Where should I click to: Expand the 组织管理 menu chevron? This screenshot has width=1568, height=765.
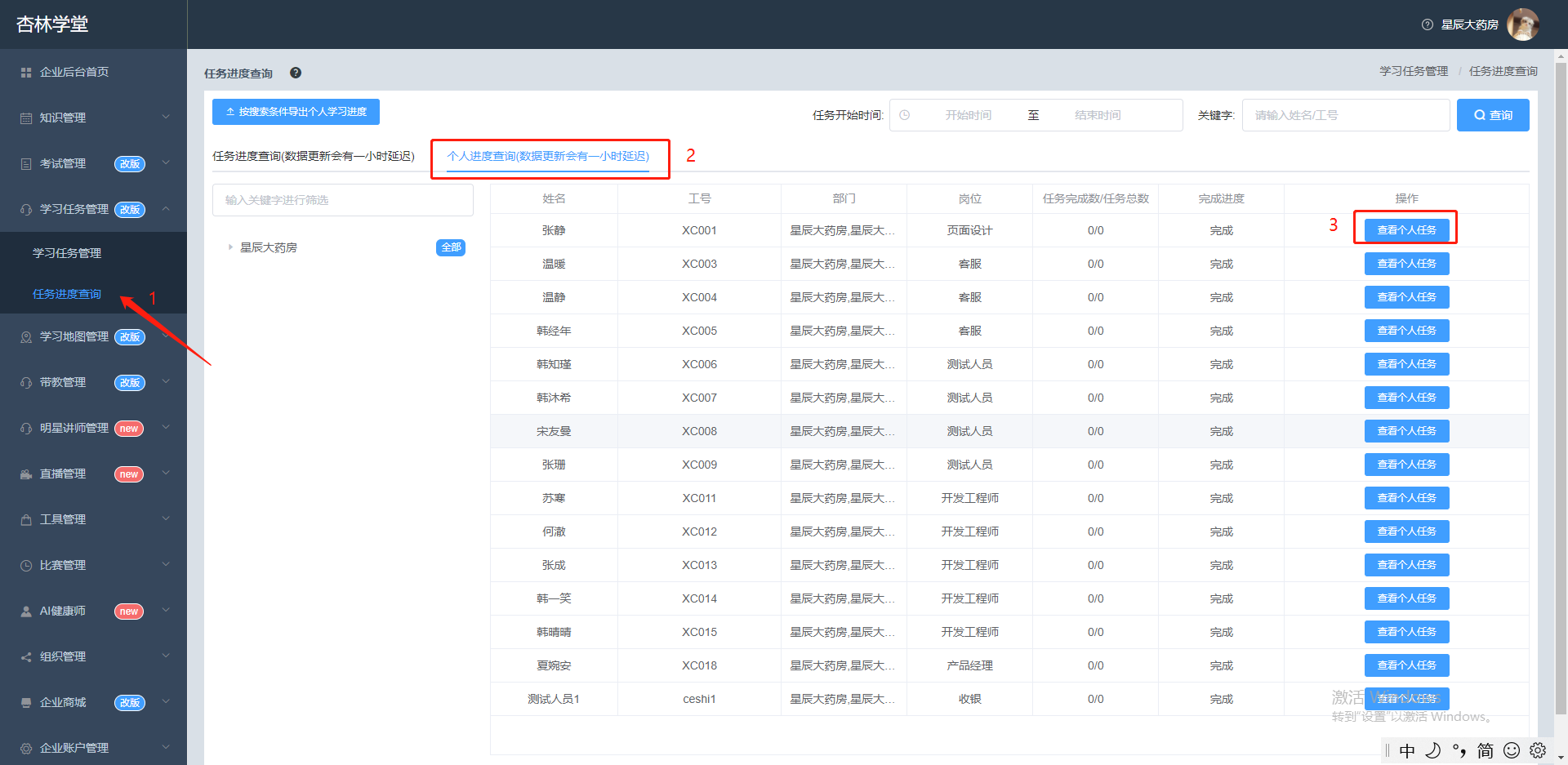(x=166, y=656)
